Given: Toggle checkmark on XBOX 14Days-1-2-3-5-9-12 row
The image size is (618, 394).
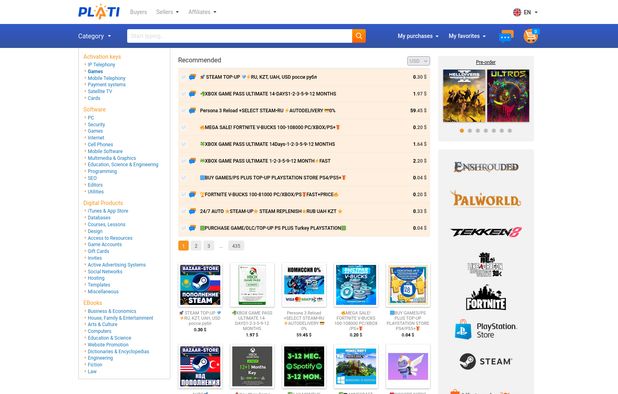Looking at the screenshot, I should 183,144.
